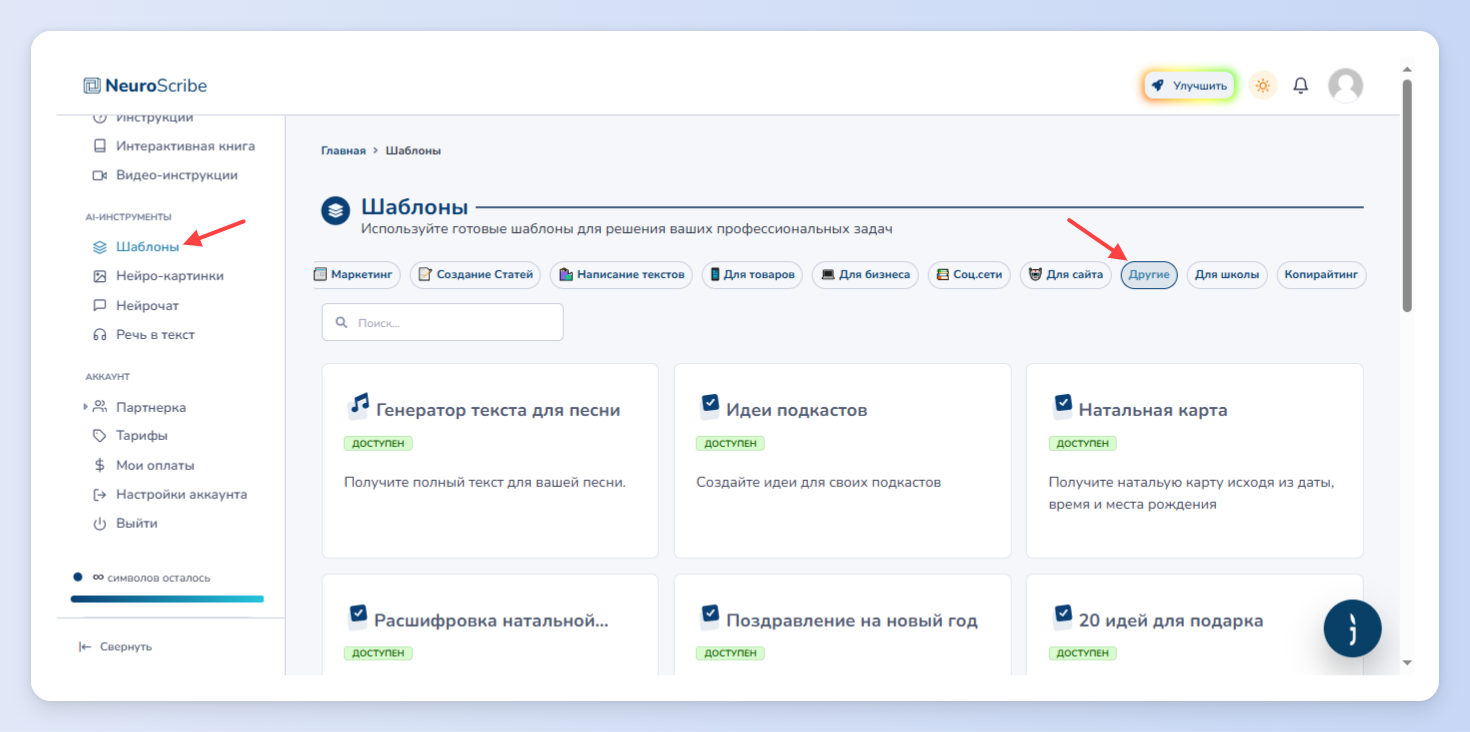Click the Поиск search field

(x=442, y=322)
